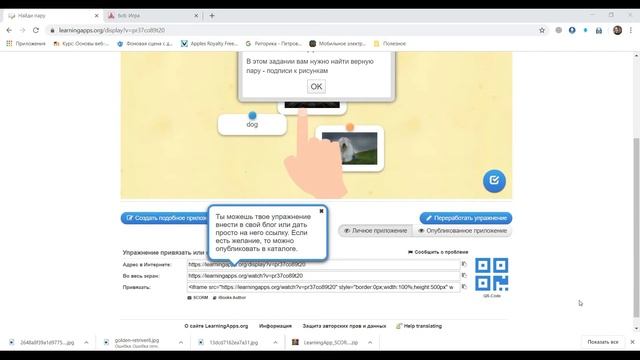Expand options for the third downloaded jpg
This screenshot has height=360, width=640.
[276, 342]
